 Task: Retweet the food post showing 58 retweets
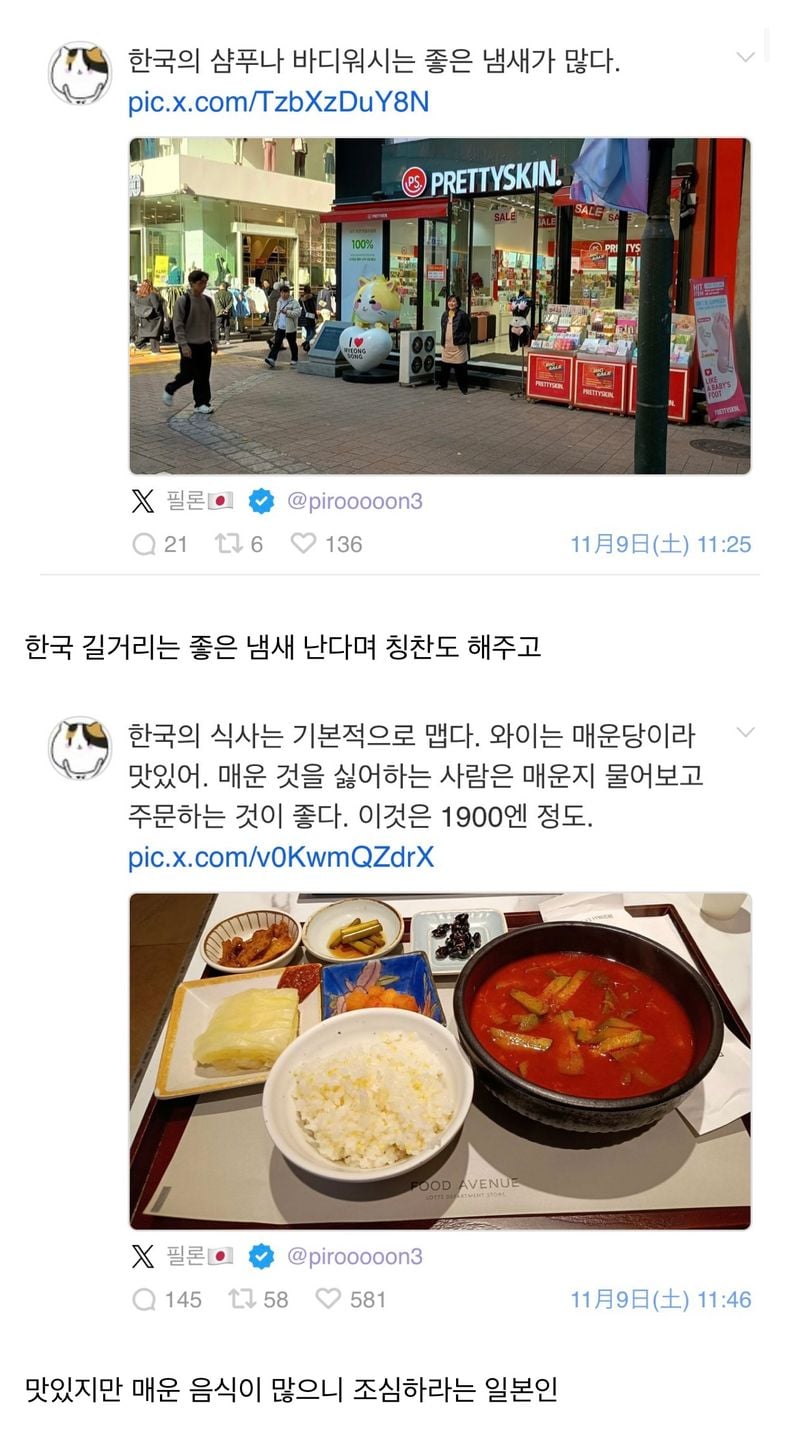tap(241, 1299)
